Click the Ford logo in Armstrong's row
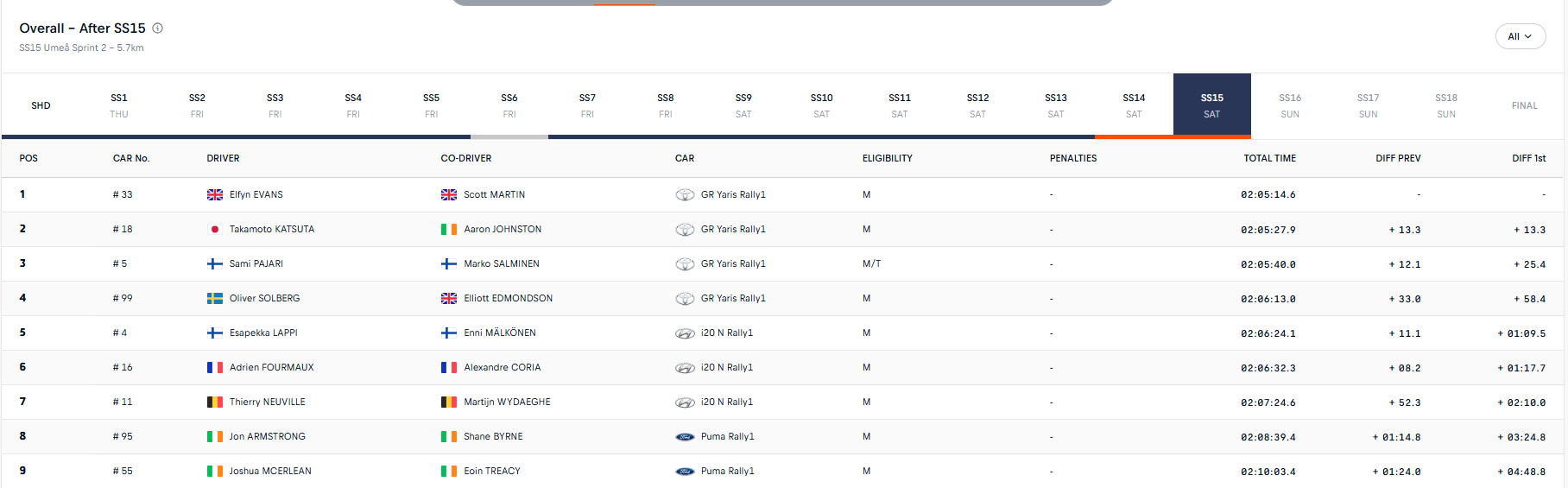 (x=685, y=437)
